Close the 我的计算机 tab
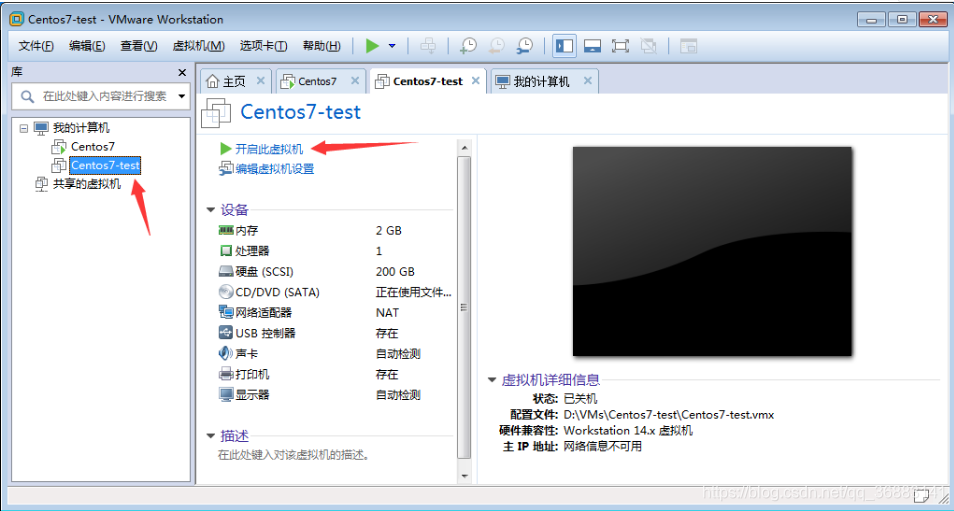Image resolution: width=954 pixels, height=511 pixels. 588,80
